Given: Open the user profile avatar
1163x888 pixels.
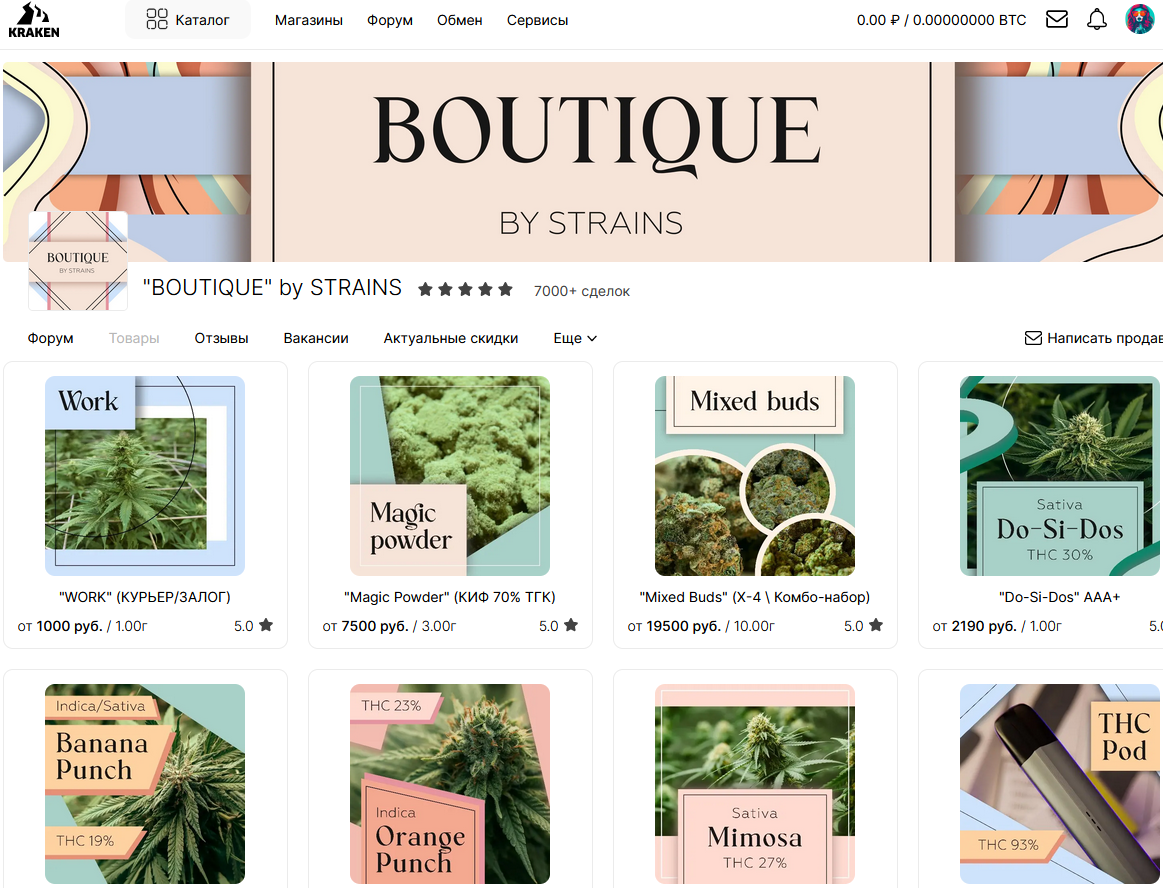Looking at the screenshot, I should coord(1139,19).
